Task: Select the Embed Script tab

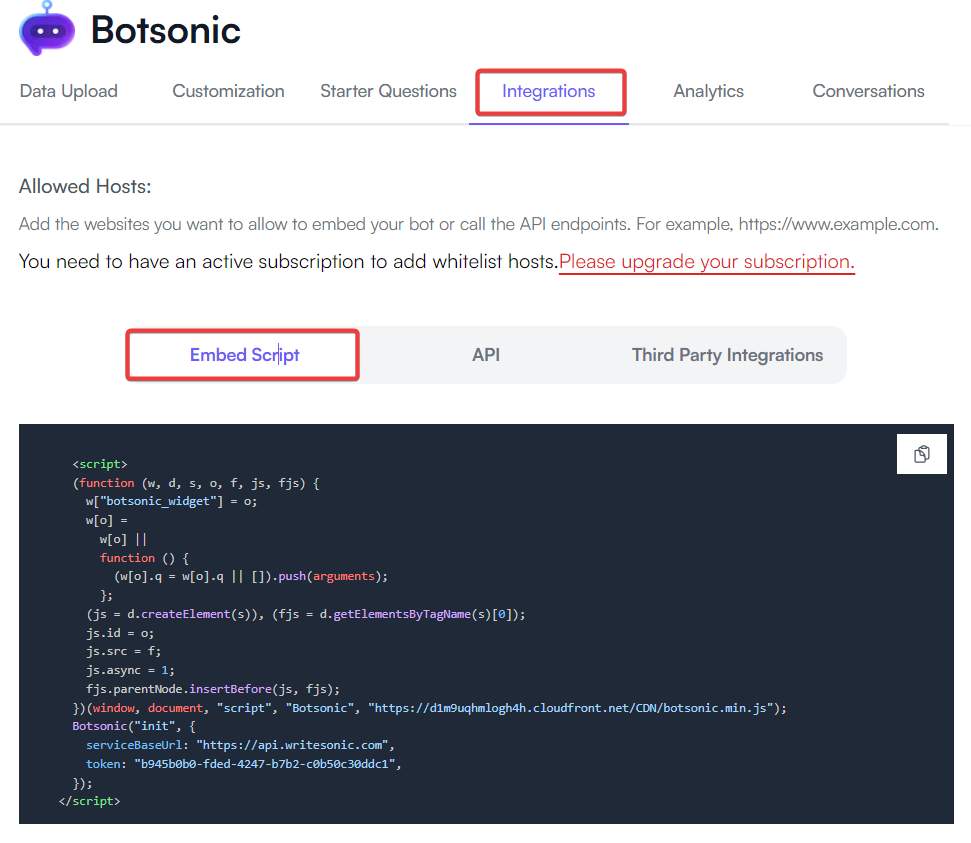Action: point(243,354)
